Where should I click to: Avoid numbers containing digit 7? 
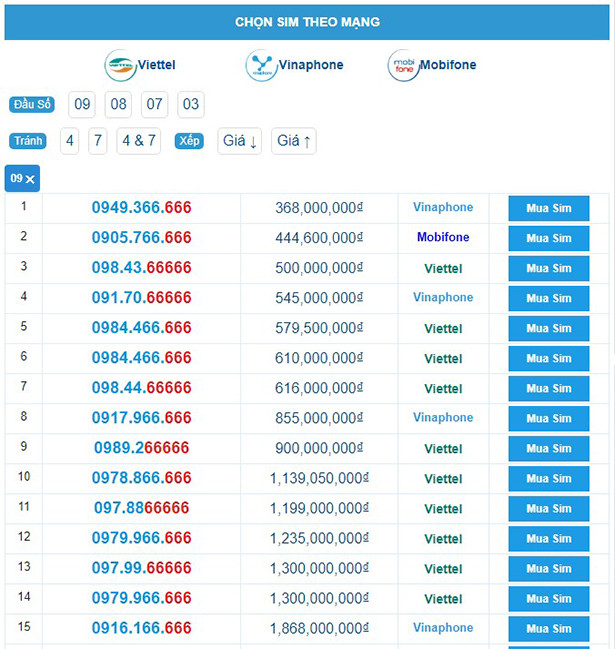[98, 141]
